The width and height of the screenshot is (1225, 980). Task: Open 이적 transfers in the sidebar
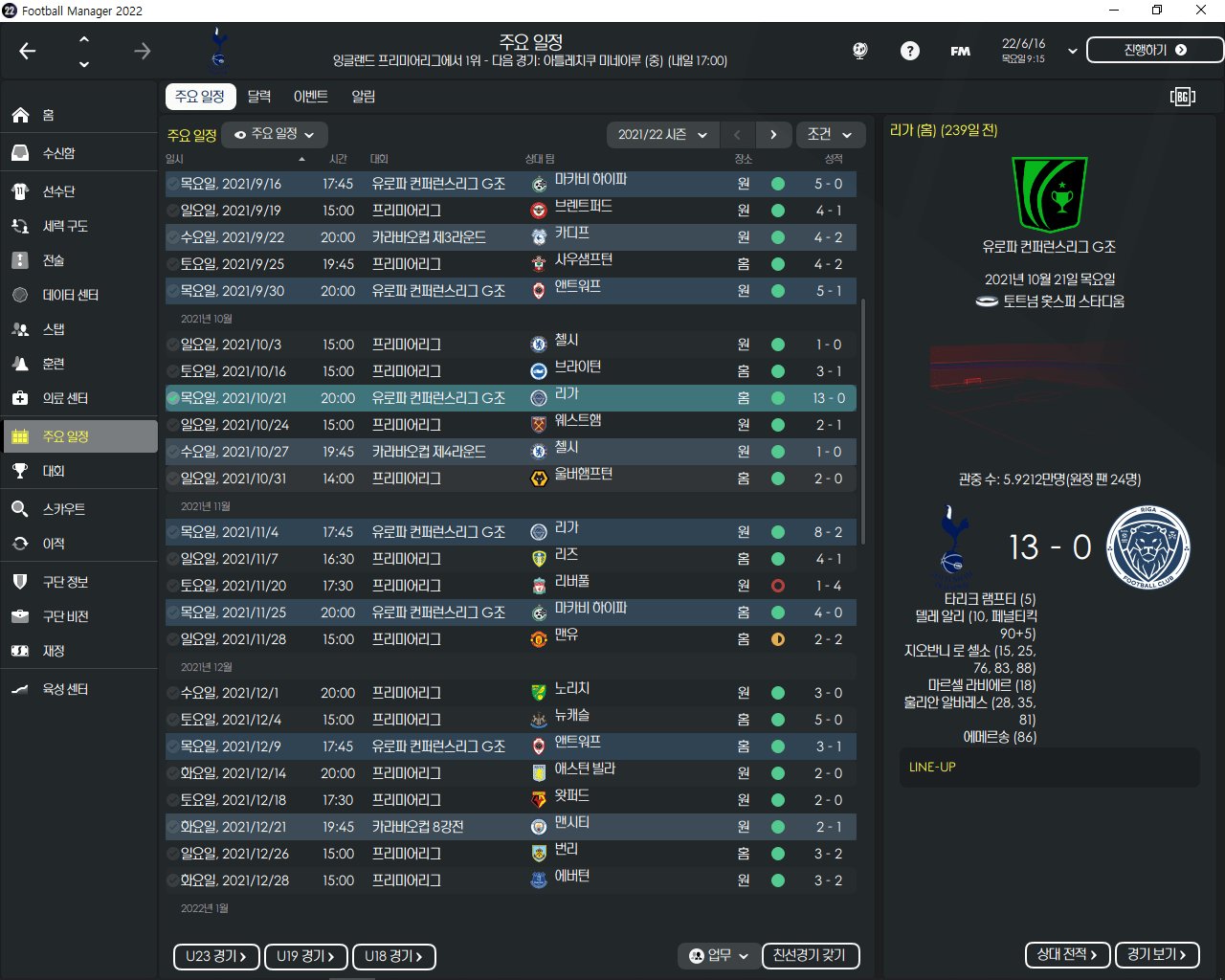tap(79, 544)
